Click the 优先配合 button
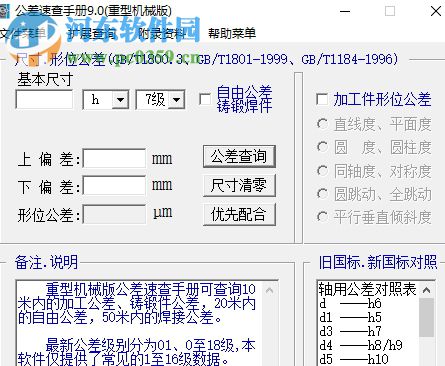Viewport: 445px width, 366px height. click(x=239, y=214)
